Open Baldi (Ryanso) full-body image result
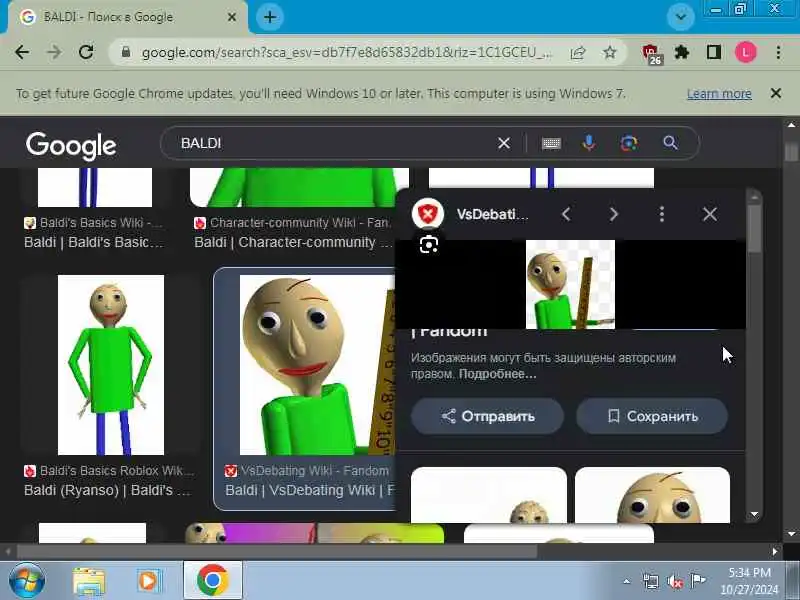800x600 pixels. coord(111,365)
